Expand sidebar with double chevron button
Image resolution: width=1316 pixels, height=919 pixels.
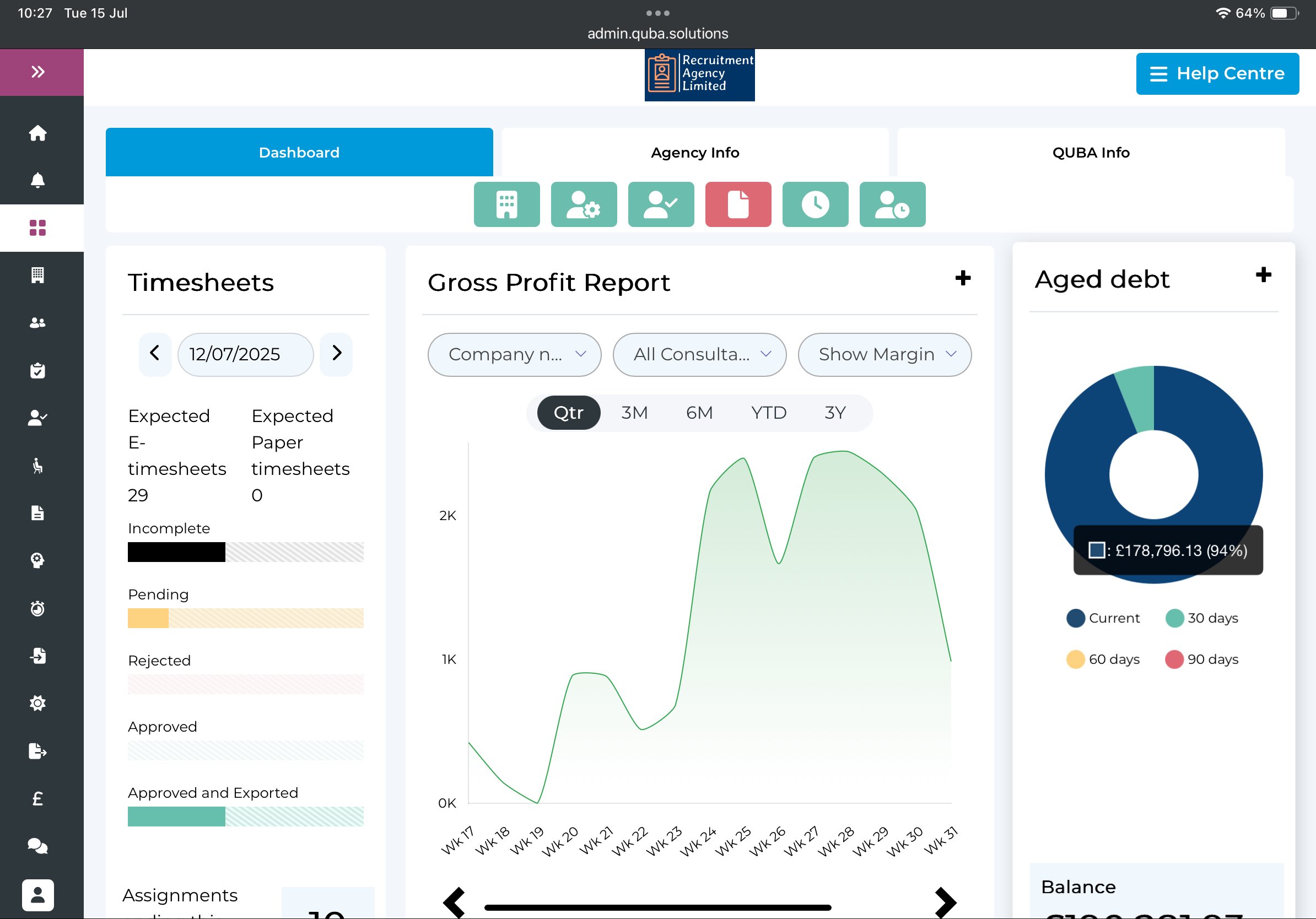[x=38, y=72]
